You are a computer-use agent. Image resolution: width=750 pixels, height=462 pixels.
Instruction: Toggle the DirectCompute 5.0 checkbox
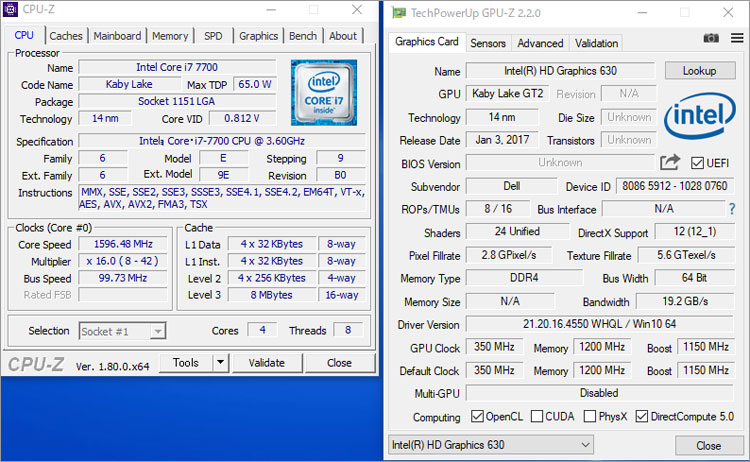(x=642, y=416)
